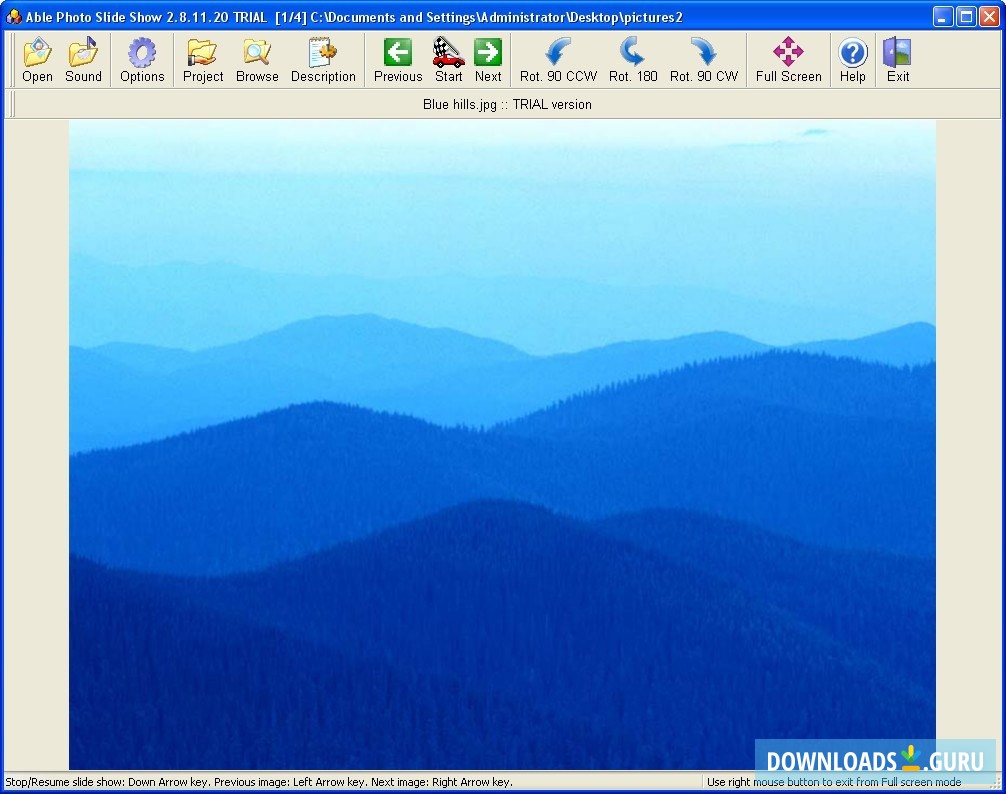Screen dimensions: 1006x794
Task: Start the slide show
Action: [448, 58]
